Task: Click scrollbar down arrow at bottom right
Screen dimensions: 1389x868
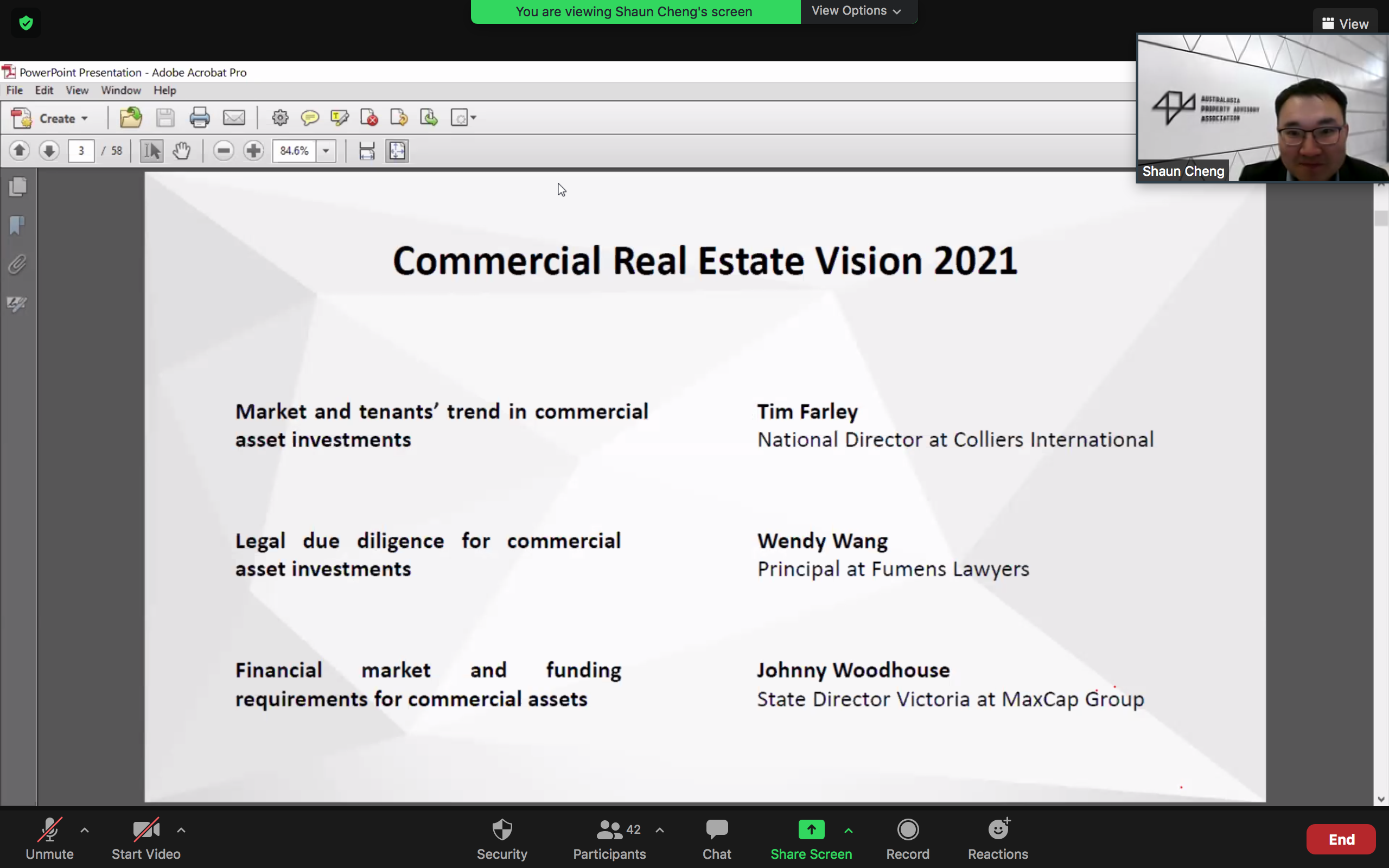Action: [1381, 799]
